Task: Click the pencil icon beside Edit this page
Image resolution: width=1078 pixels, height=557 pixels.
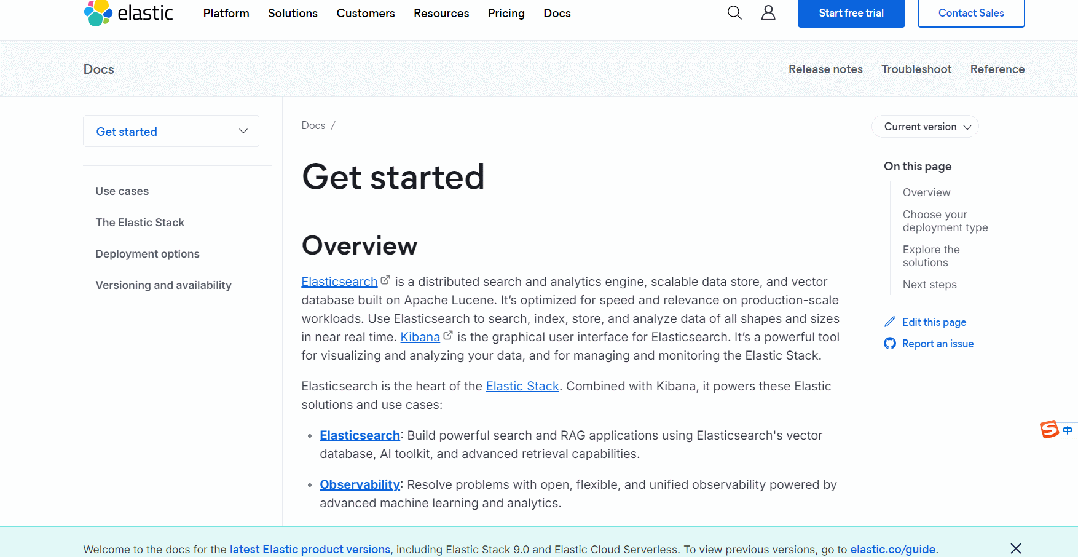Action: point(890,322)
